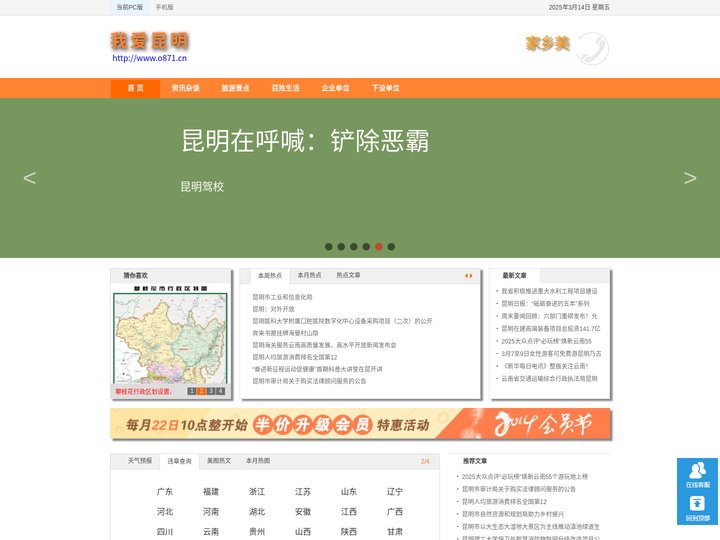This screenshot has width=720, height=540.
Task: Select second carousel indicator dot
Action: 341,247
